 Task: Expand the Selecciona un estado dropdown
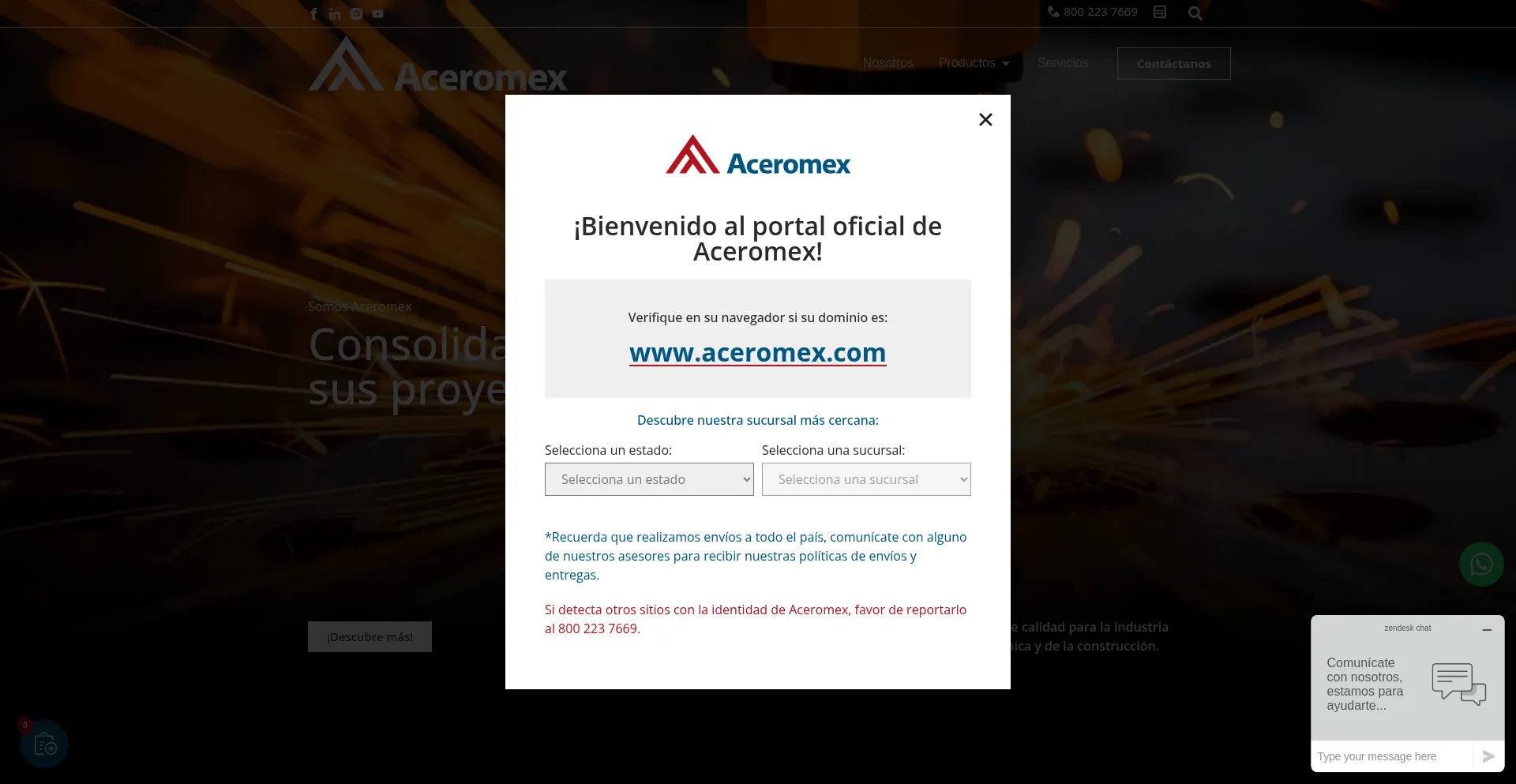coord(649,479)
